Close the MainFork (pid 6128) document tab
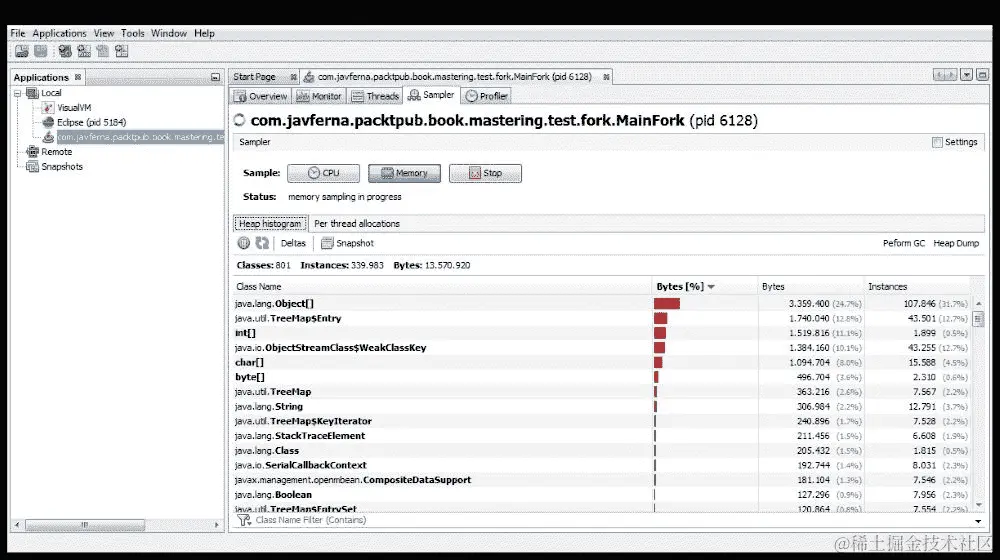The image size is (1000, 560). pos(606,77)
